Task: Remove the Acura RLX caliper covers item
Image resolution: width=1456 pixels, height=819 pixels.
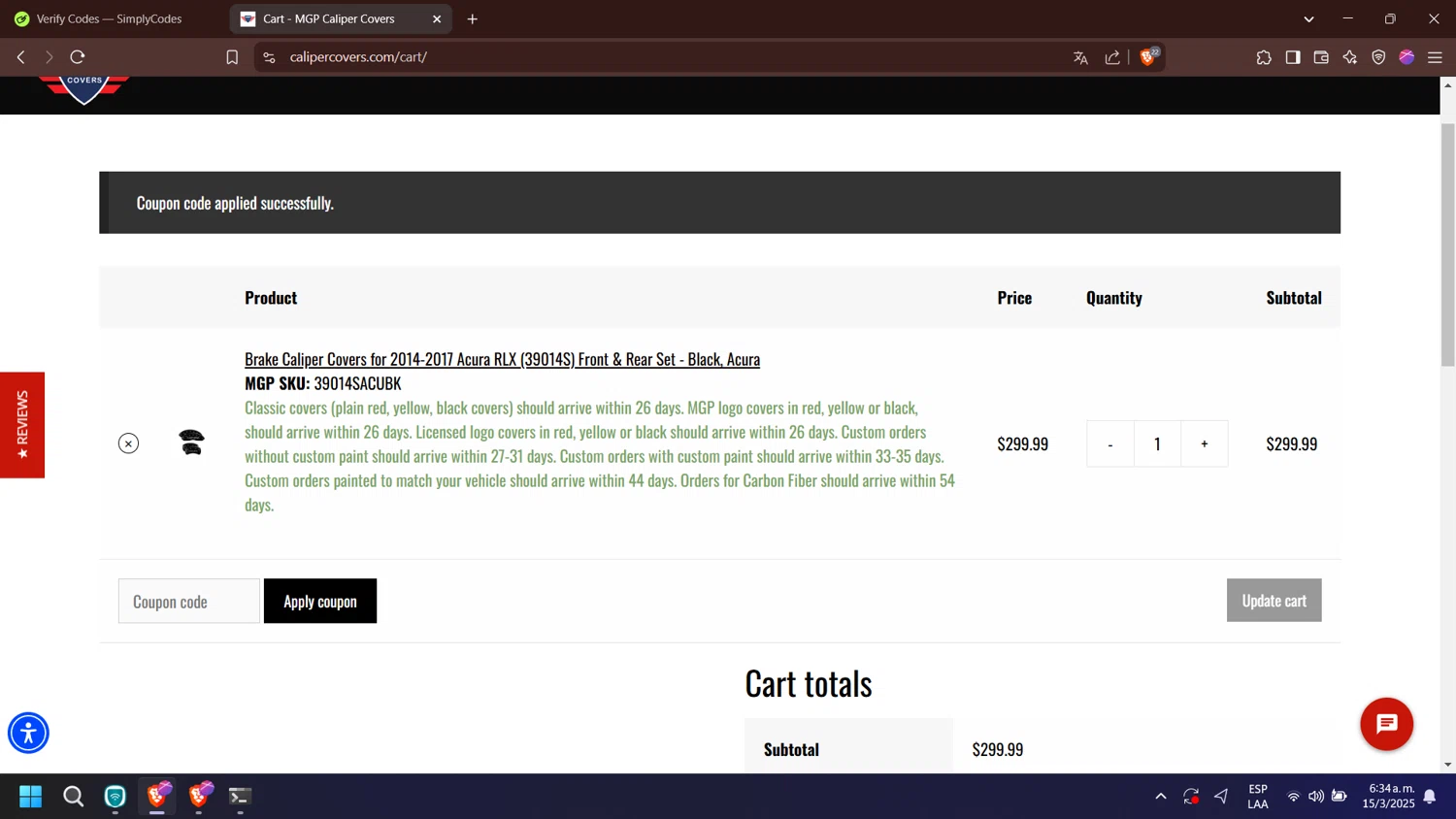Action: (x=128, y=443)
